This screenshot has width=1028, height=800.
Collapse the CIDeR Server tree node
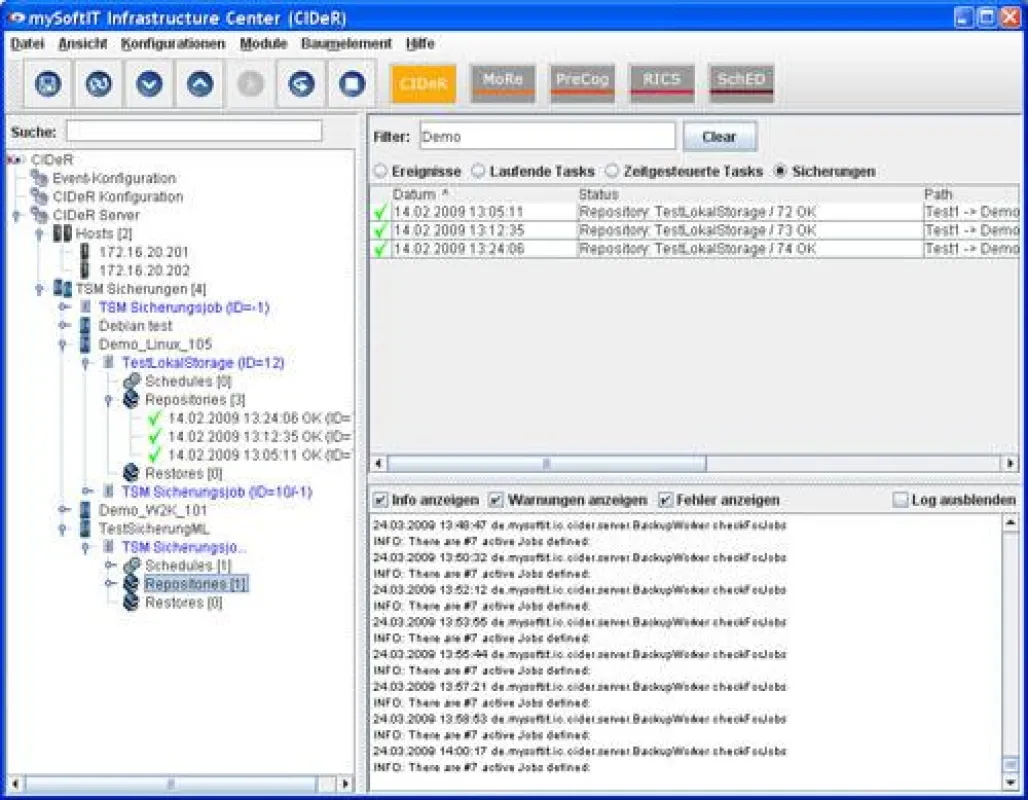(x=16, y=215)
